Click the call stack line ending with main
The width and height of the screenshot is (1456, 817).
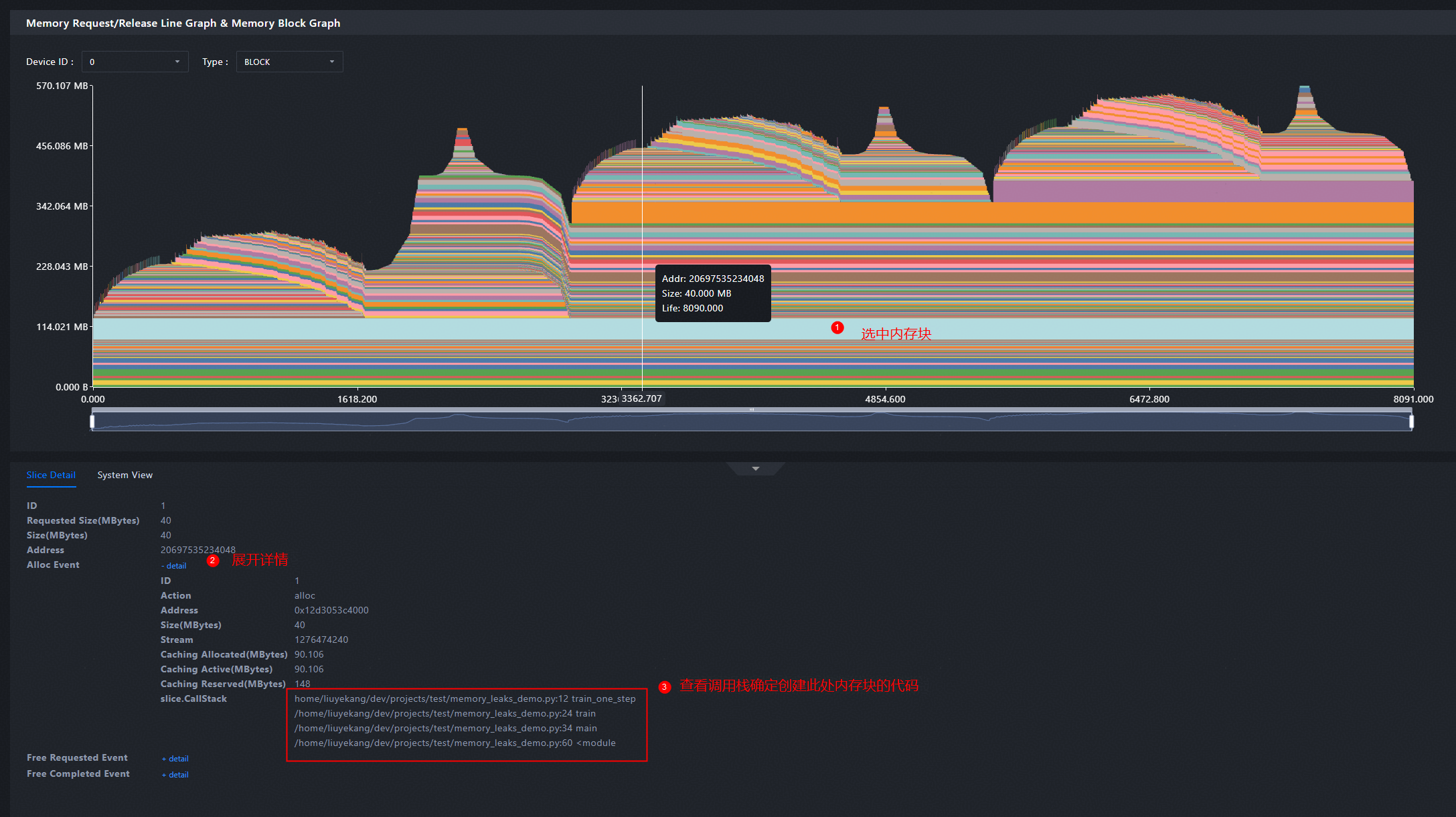pos(445,728)
